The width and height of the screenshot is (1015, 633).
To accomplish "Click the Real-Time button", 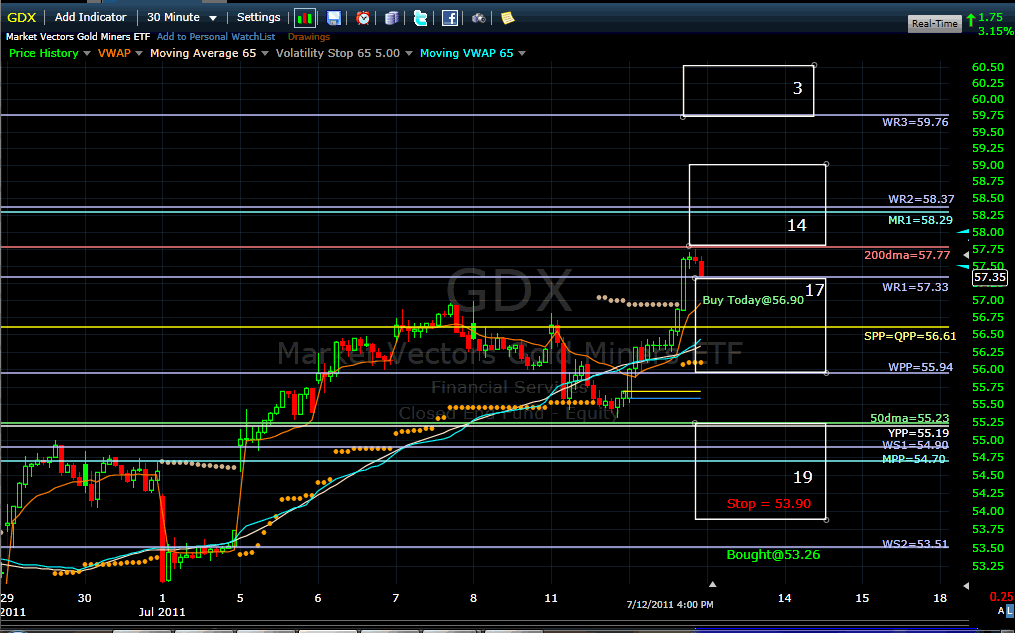I will click(x=934, y=23).
